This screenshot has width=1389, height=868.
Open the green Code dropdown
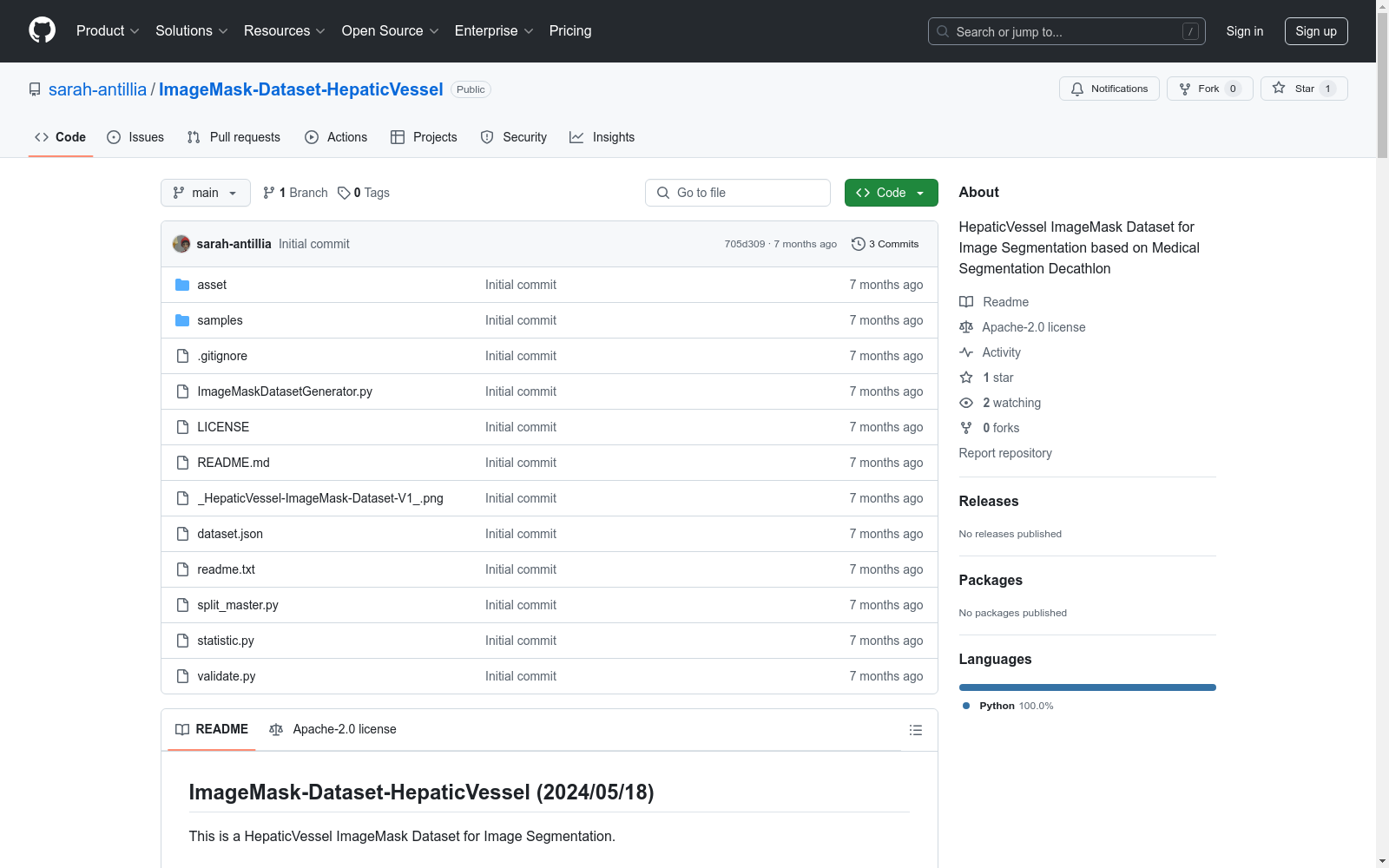click(891, 193)
